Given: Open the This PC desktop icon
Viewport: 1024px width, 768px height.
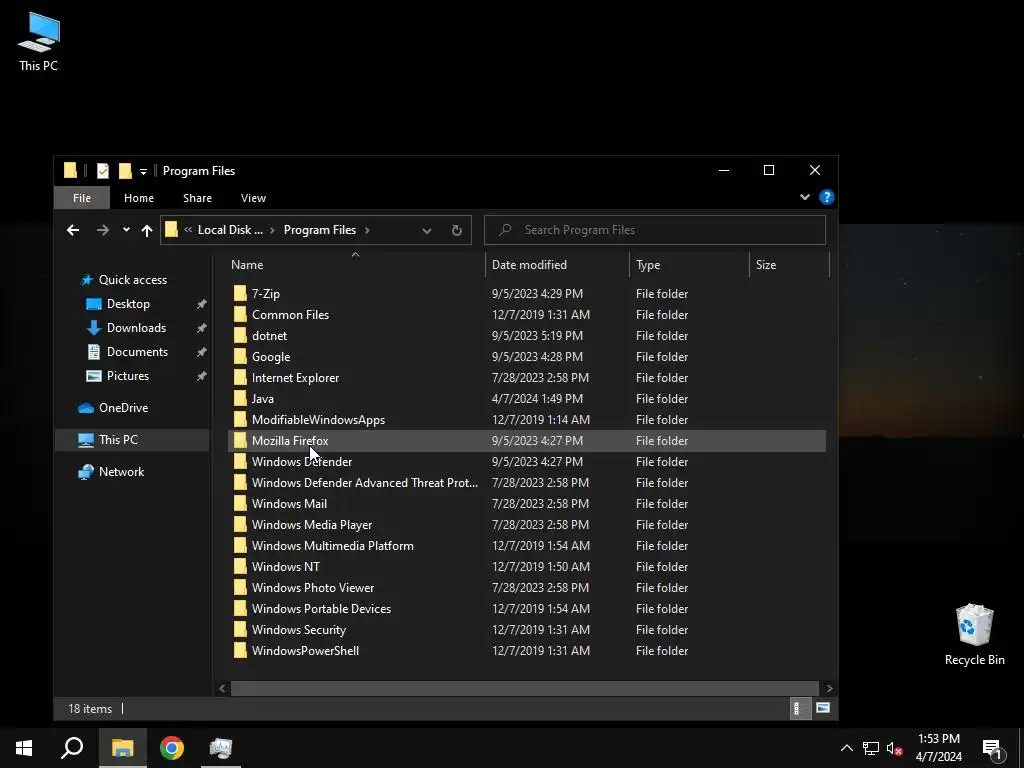Looking at the screenshot, I should (39, 42).
